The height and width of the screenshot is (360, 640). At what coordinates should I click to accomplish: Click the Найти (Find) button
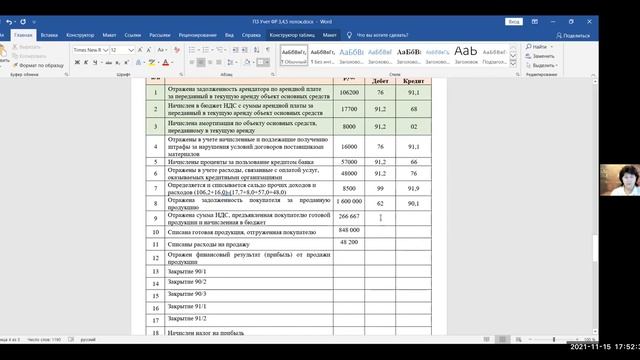pyautogui.click(x=540, y=47)
